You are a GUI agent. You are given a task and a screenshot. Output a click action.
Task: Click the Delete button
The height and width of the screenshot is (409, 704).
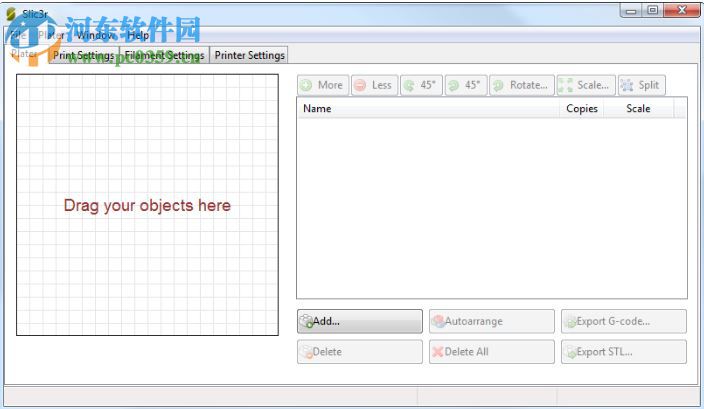360,352
